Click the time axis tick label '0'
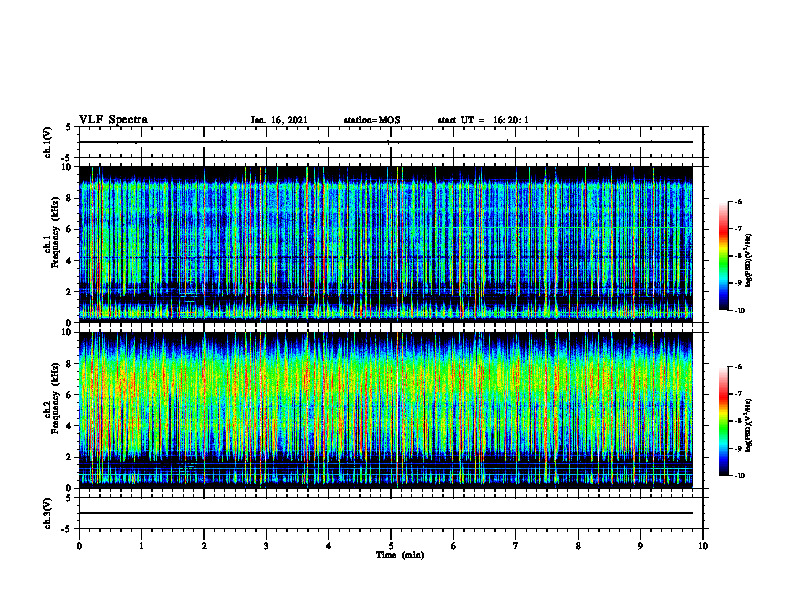This screenshot has width=792, height=612. [x=79, y=546]
